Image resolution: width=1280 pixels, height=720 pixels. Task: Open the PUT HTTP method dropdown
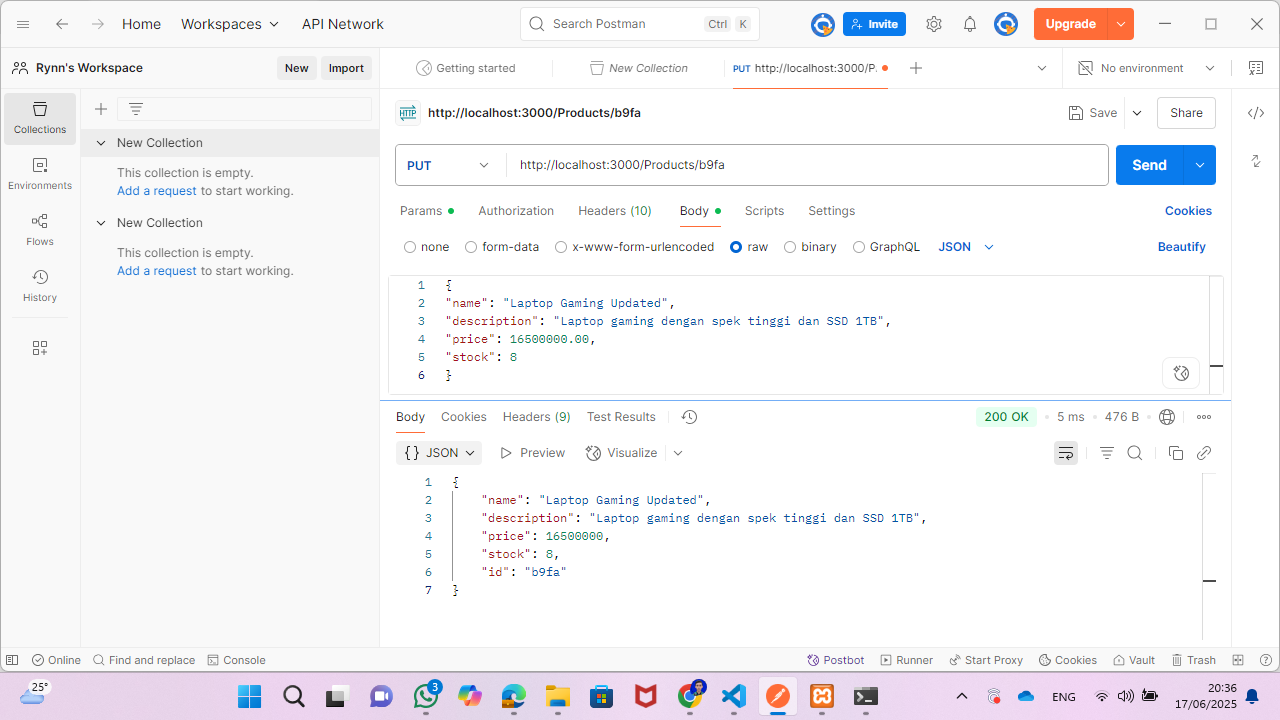coord(449,165)
